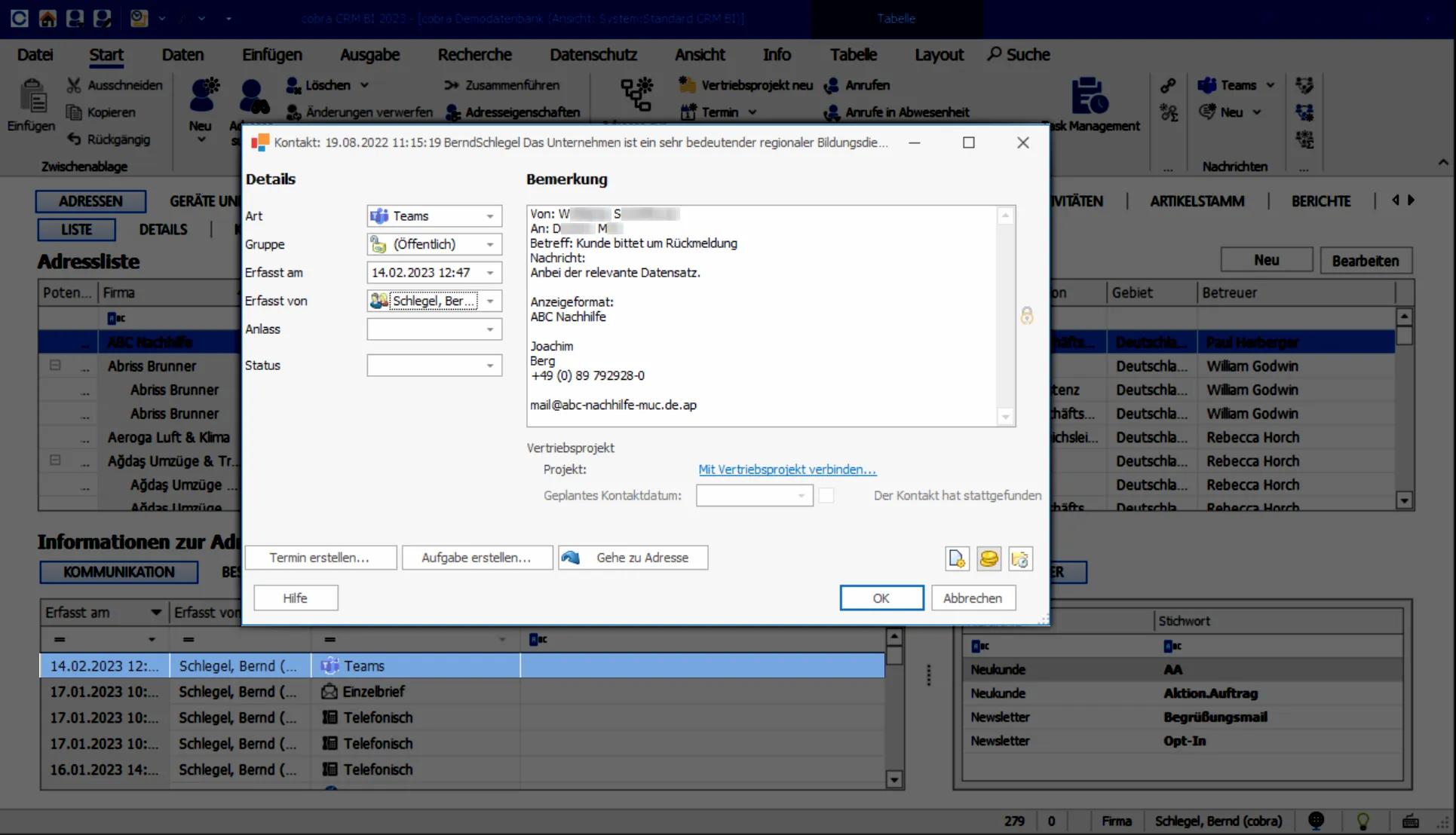Image resolution: width=1456 pixels, height=835 pixels.
Task: Open the Gruppe dropdown showing Öffentlich
Action: click(490, 245)
